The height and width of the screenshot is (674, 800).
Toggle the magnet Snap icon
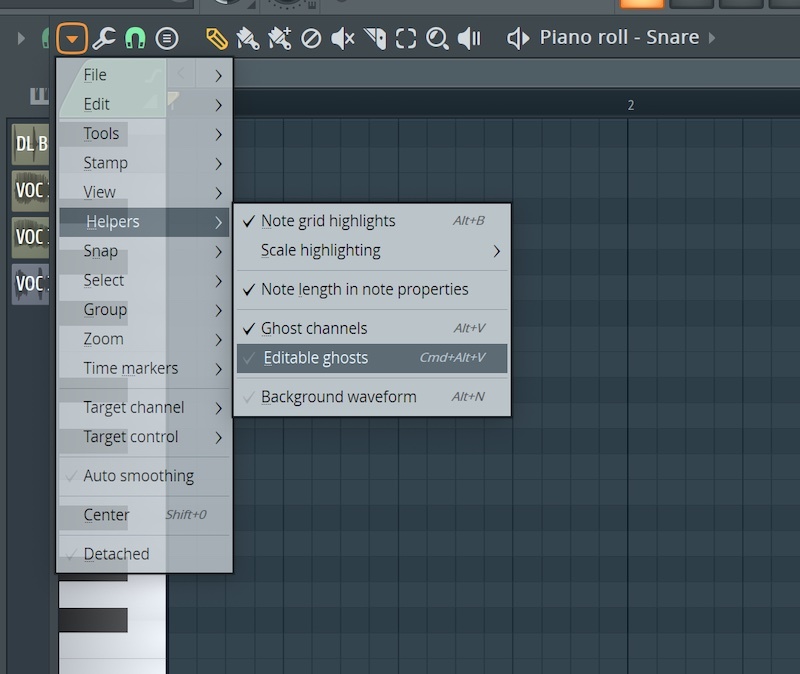135,39
